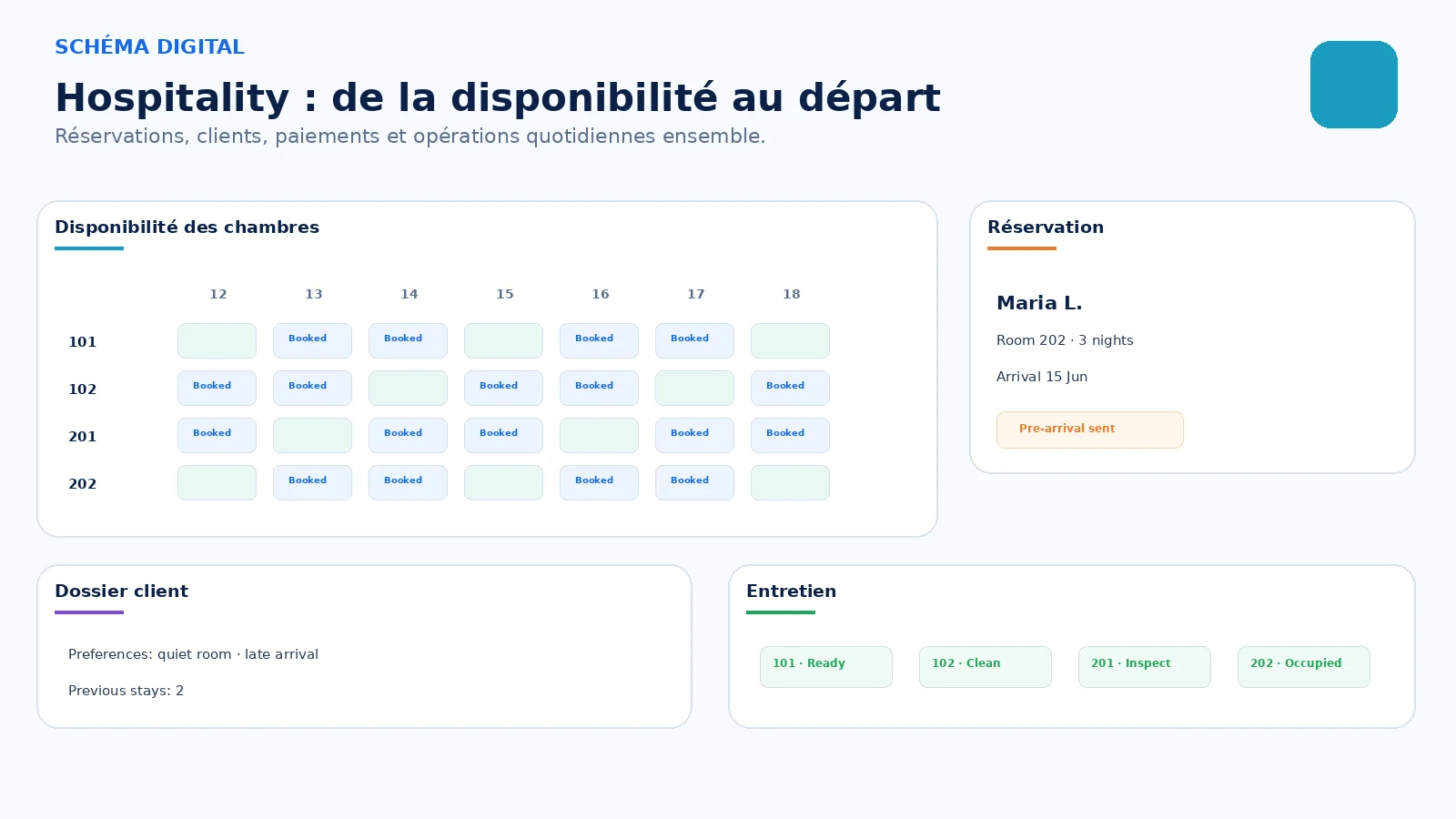Open room 202 booking on day 16
Screen dimensions: 1456x819
tap(599, 482)
